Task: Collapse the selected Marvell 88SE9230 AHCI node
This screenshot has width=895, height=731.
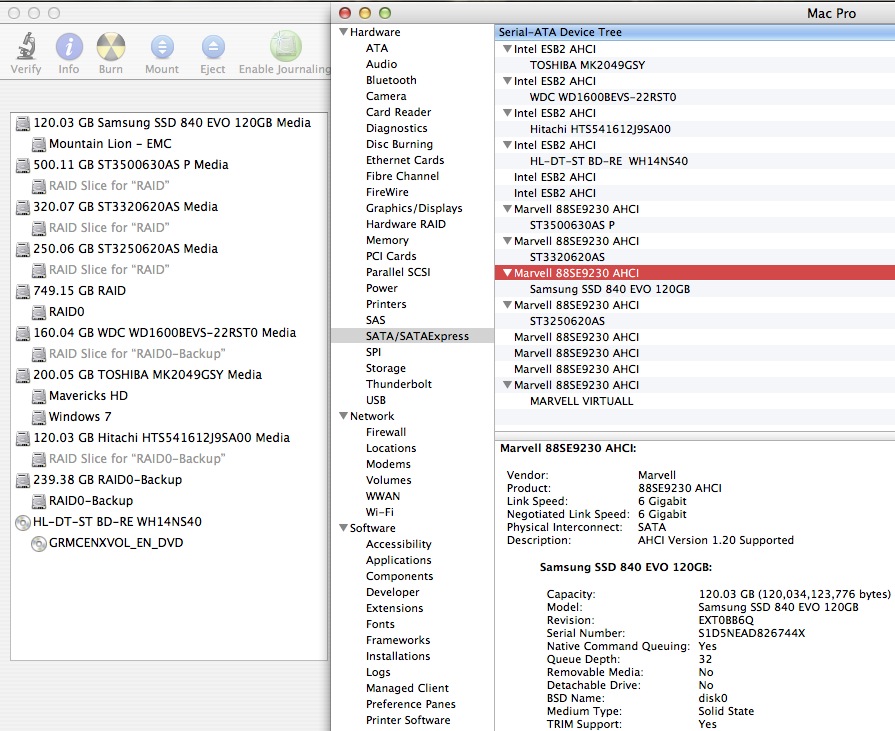Action: [x=507, y=273]
